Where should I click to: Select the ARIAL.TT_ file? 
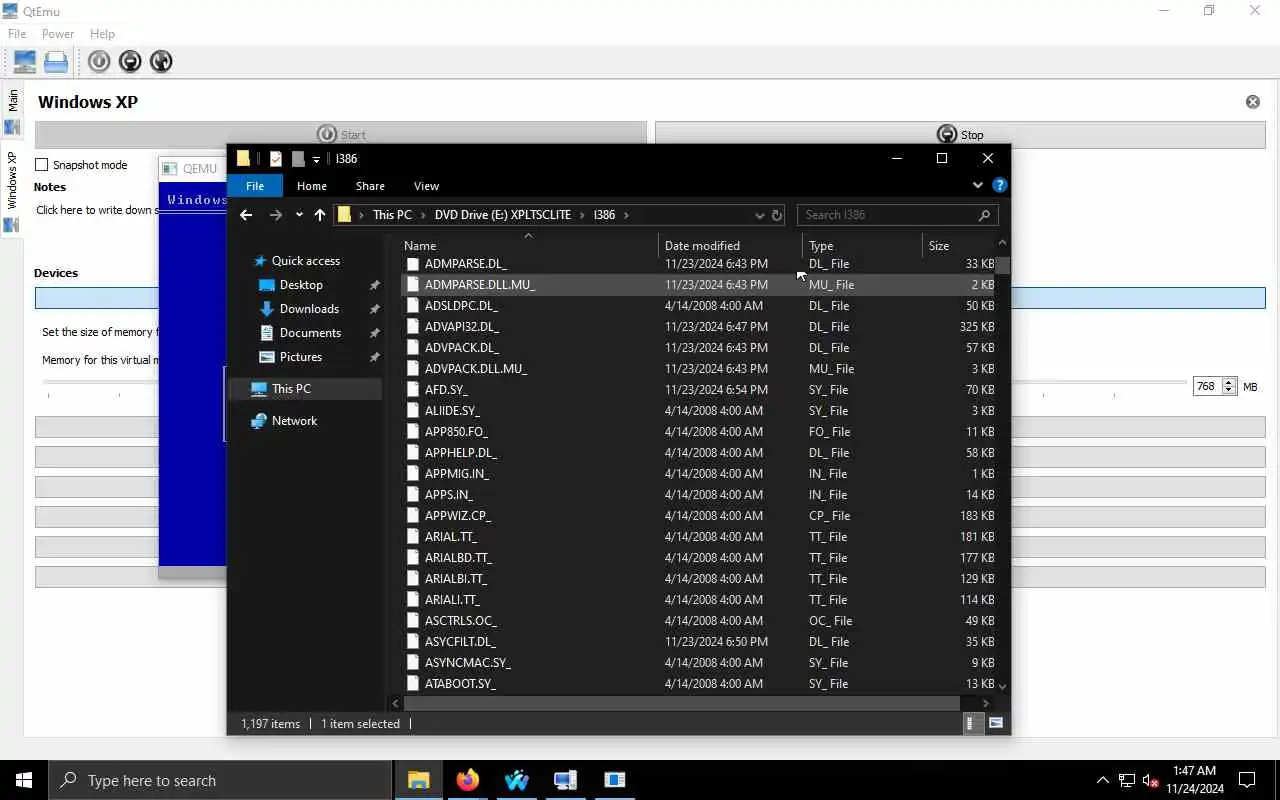pos(450,537)
